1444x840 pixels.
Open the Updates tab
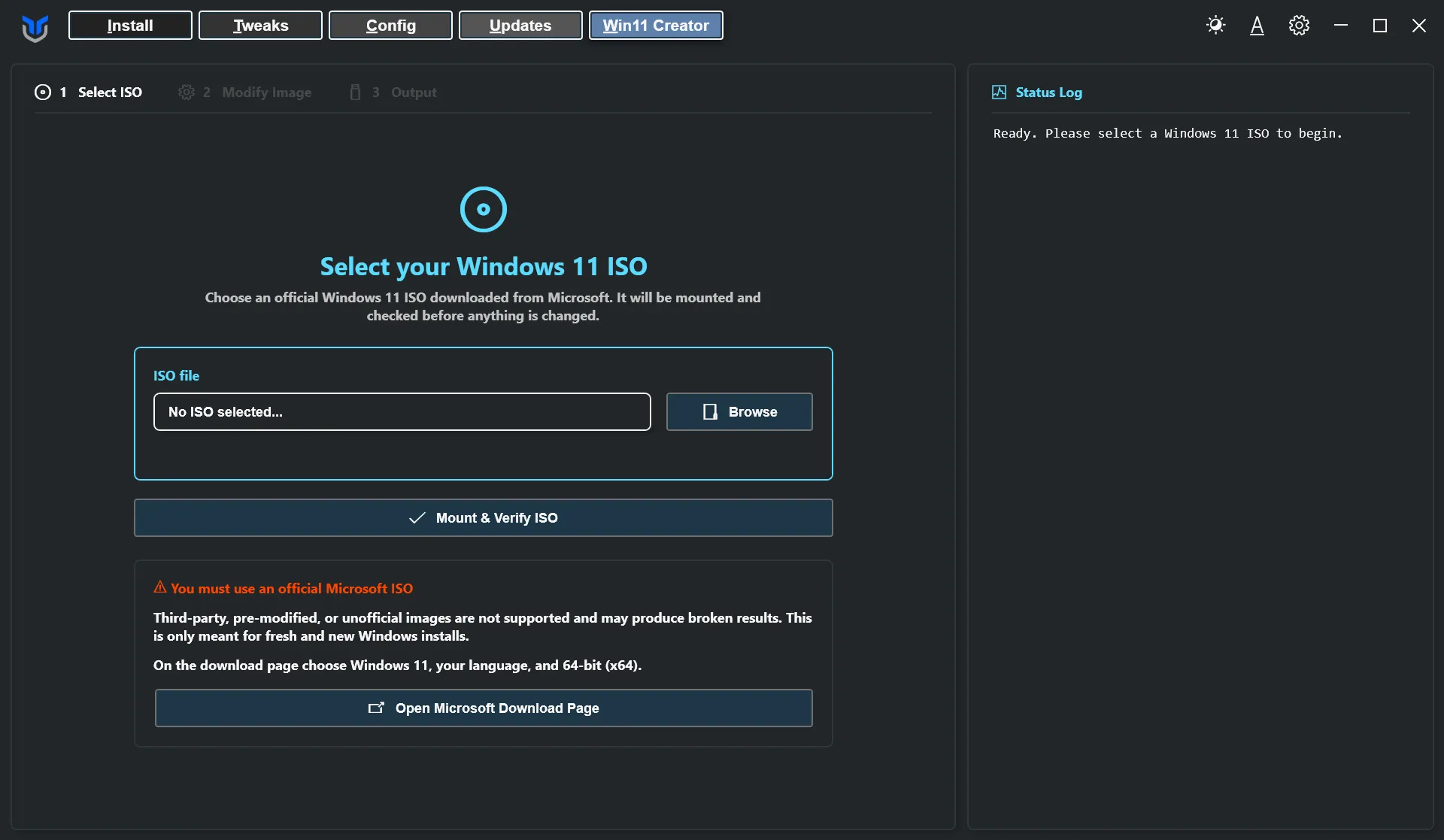(x=520, y=25)
